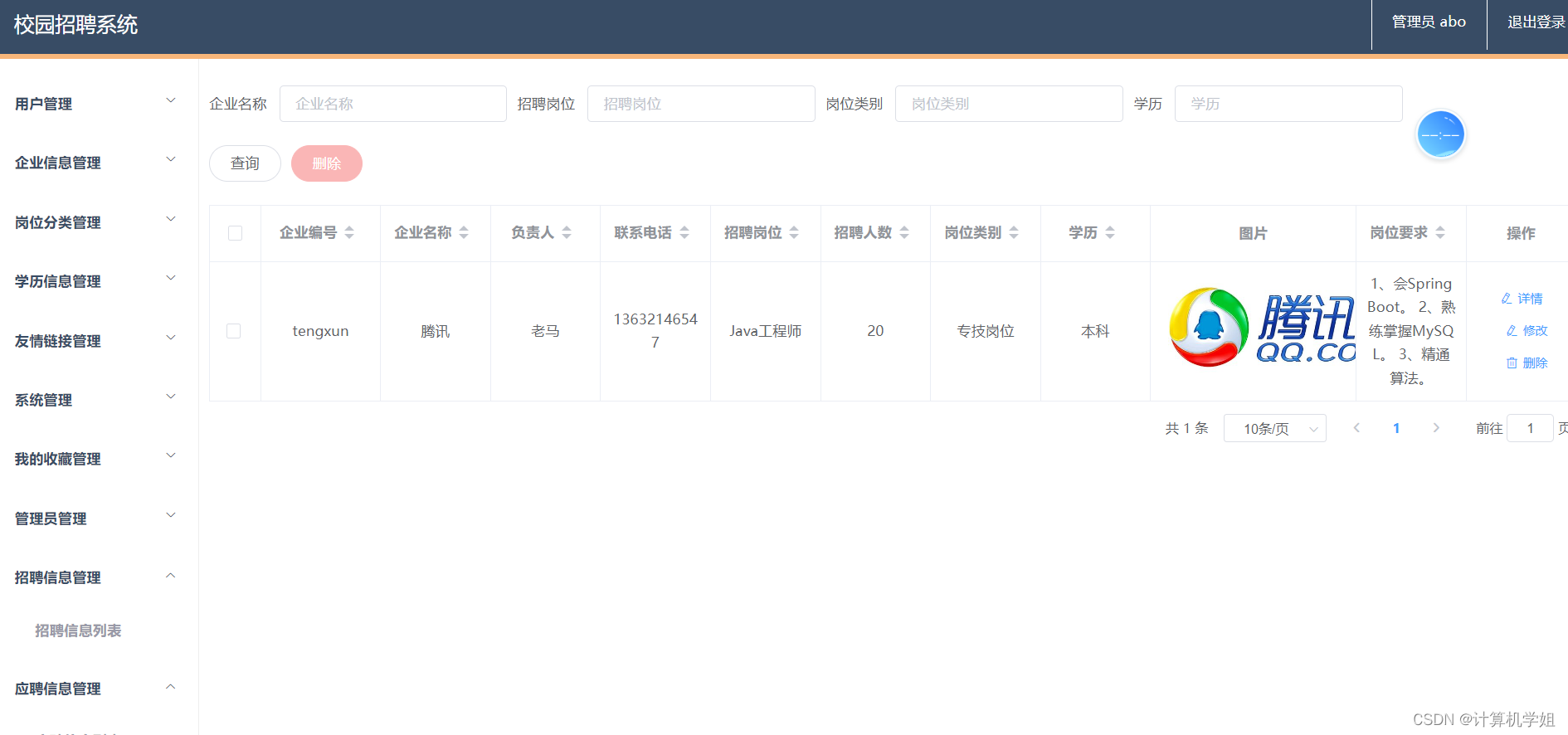Click the 招聘人数 value 20 cell
1568x735 pixels.
click(875, 331)
